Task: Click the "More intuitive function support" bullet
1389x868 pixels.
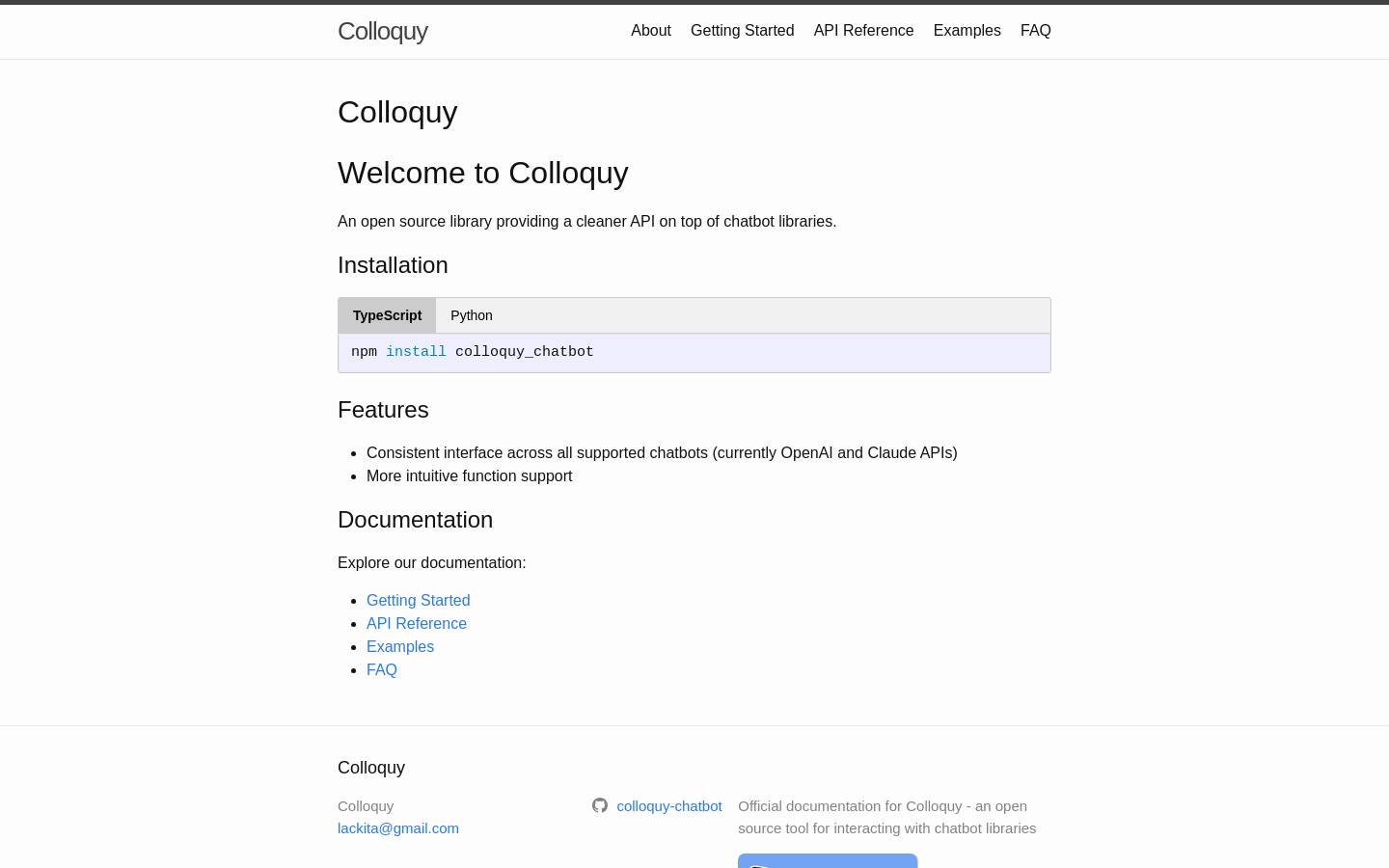Action: pos(470,475)
